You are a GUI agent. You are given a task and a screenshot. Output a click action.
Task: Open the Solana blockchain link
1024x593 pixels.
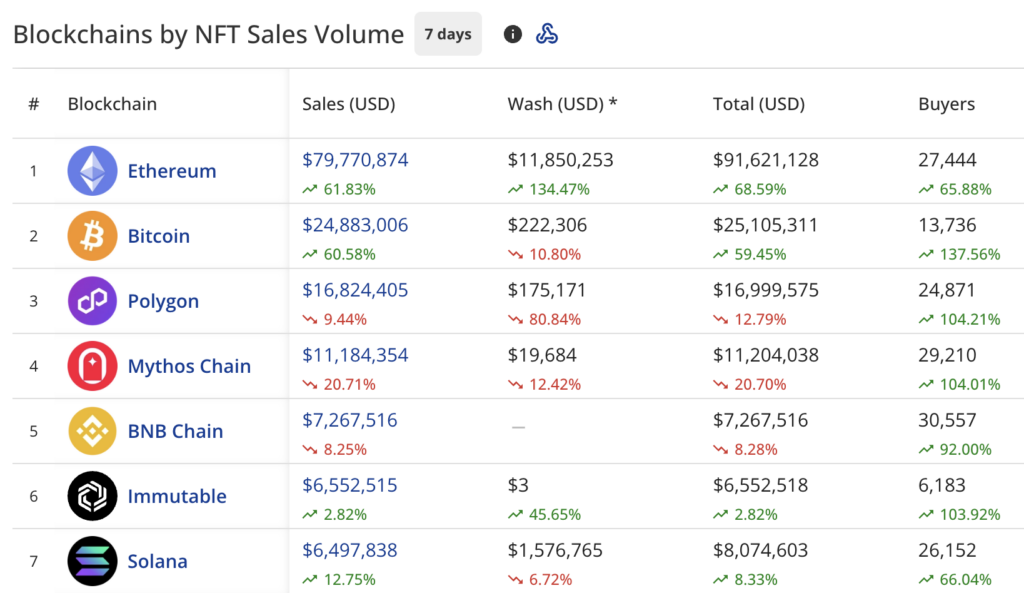157,561
